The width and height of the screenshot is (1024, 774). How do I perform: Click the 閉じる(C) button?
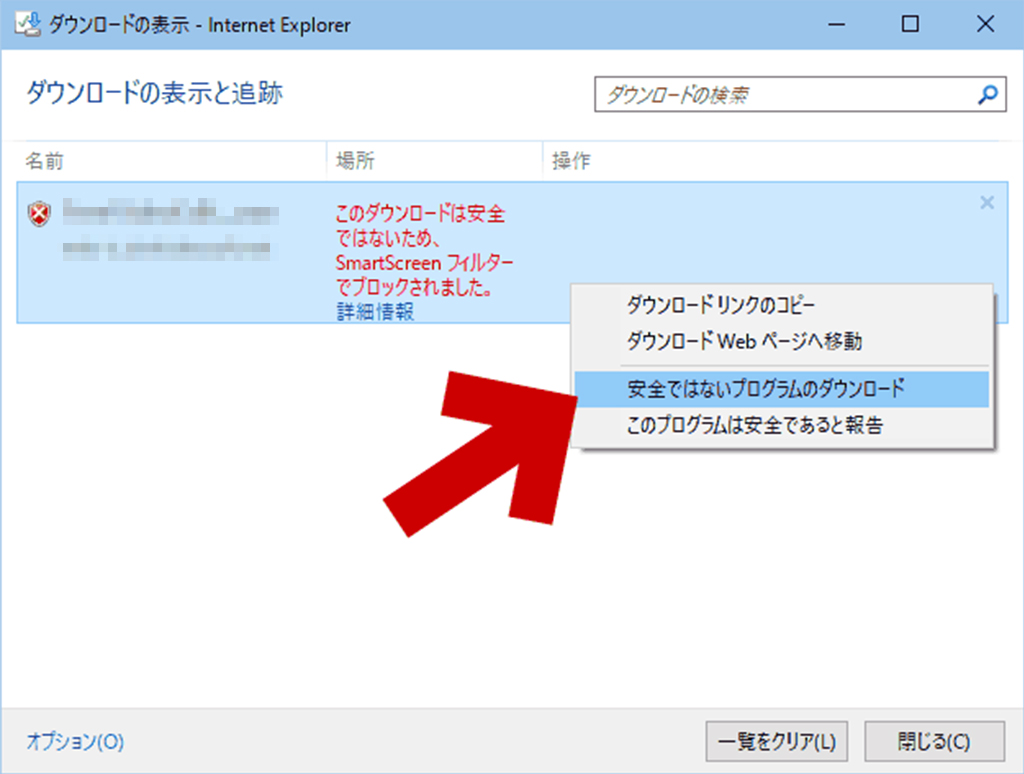[935, 741]
